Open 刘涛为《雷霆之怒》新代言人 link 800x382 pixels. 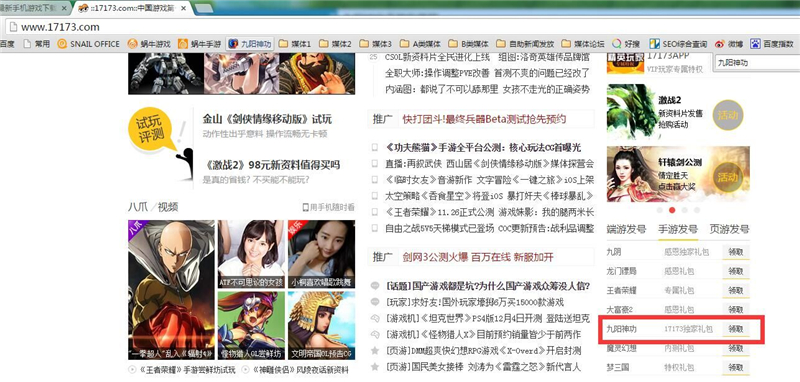483,367
